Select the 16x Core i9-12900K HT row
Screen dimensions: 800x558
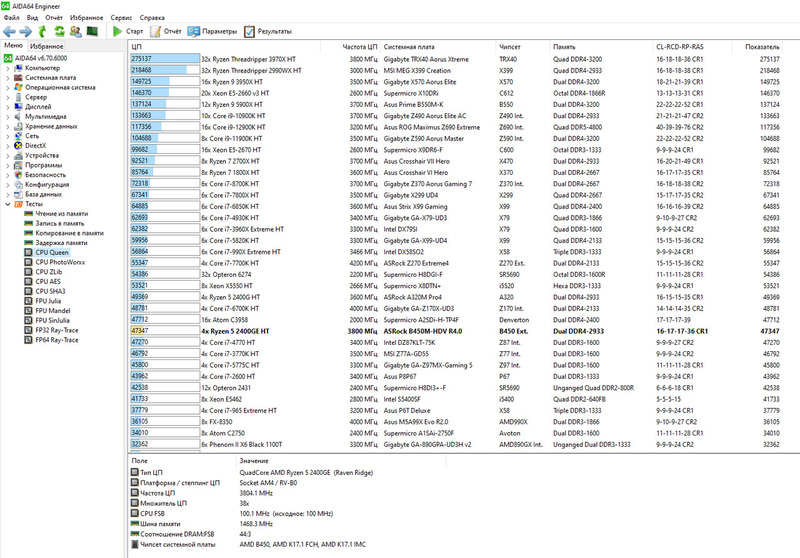point(456,127)
